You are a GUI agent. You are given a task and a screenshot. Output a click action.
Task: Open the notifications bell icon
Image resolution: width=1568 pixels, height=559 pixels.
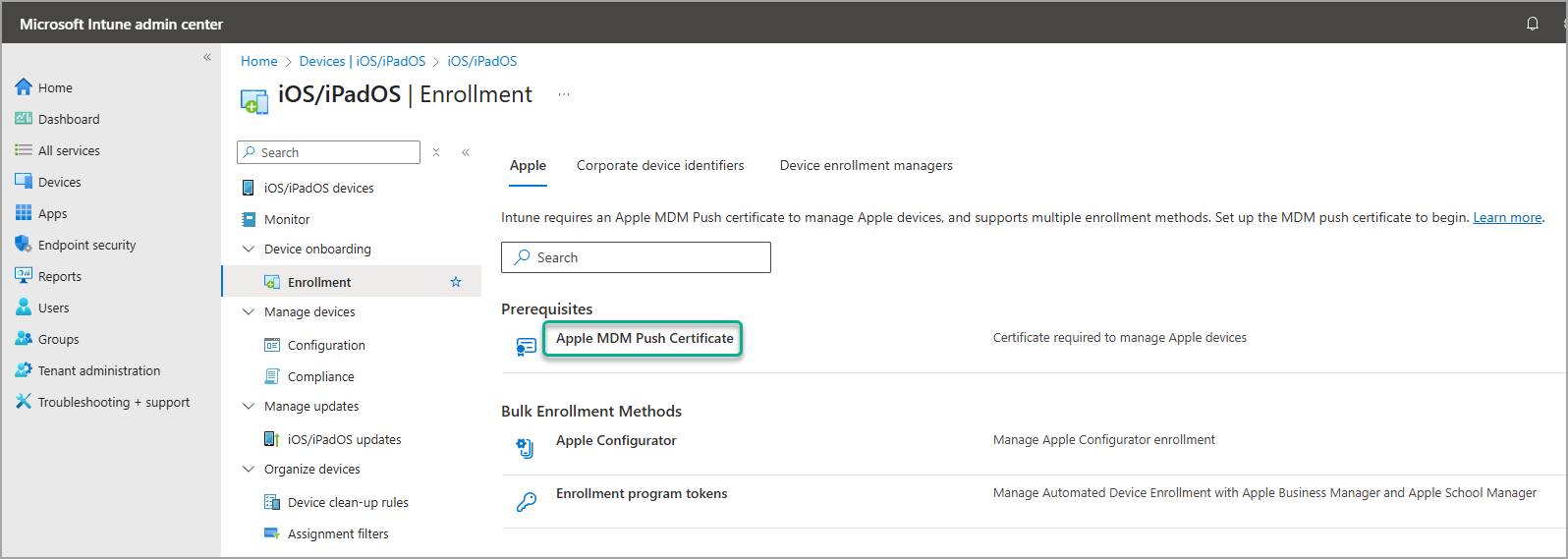1533,24
